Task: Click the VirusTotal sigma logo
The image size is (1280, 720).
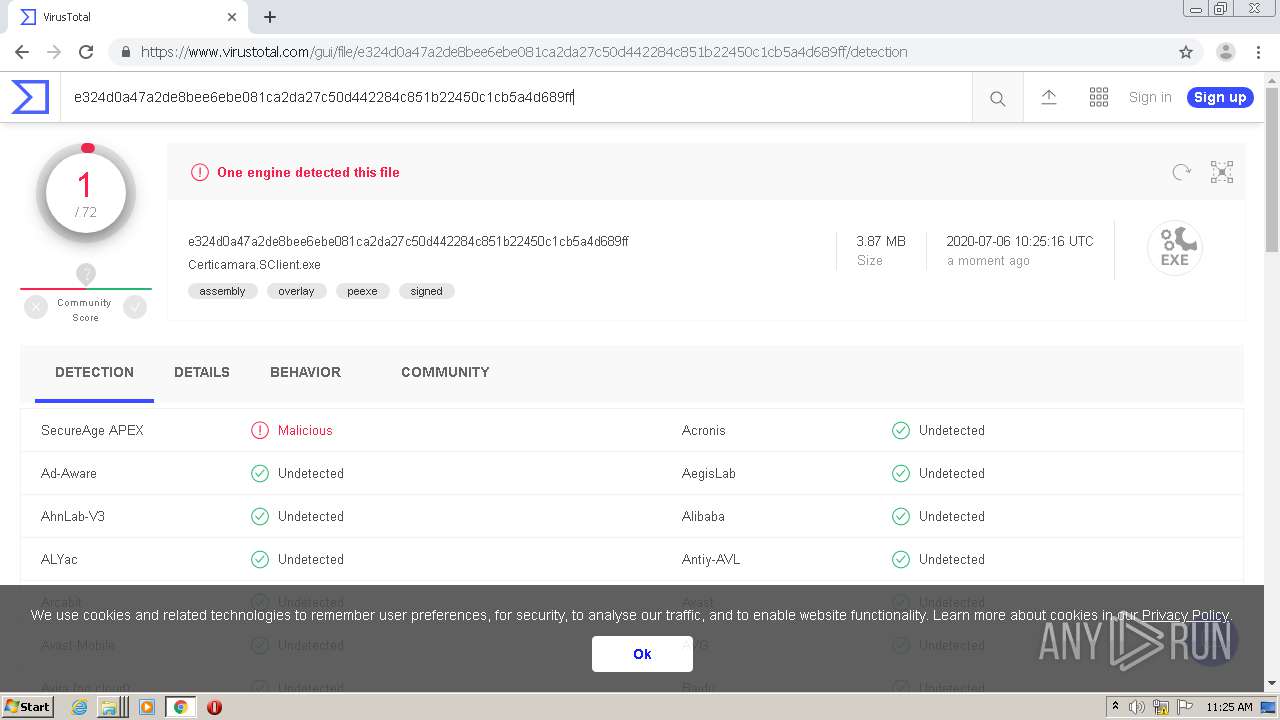Action: (30, 97)
